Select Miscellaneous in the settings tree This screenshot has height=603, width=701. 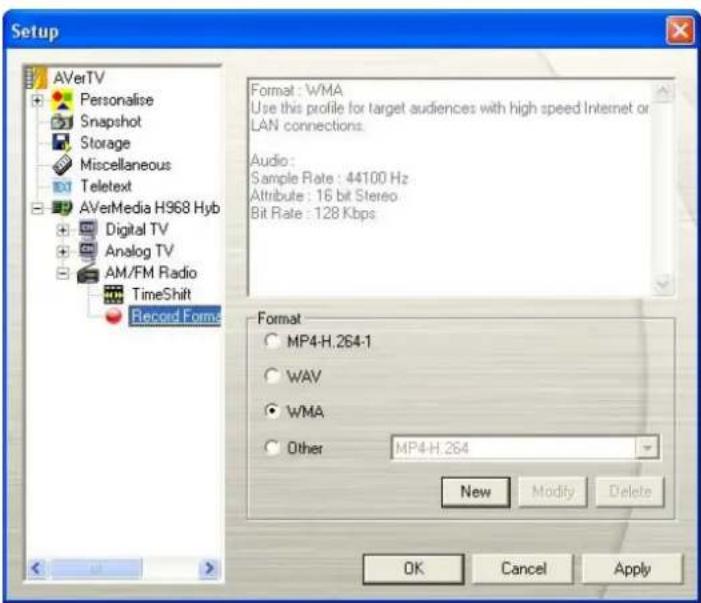[126, 165]
